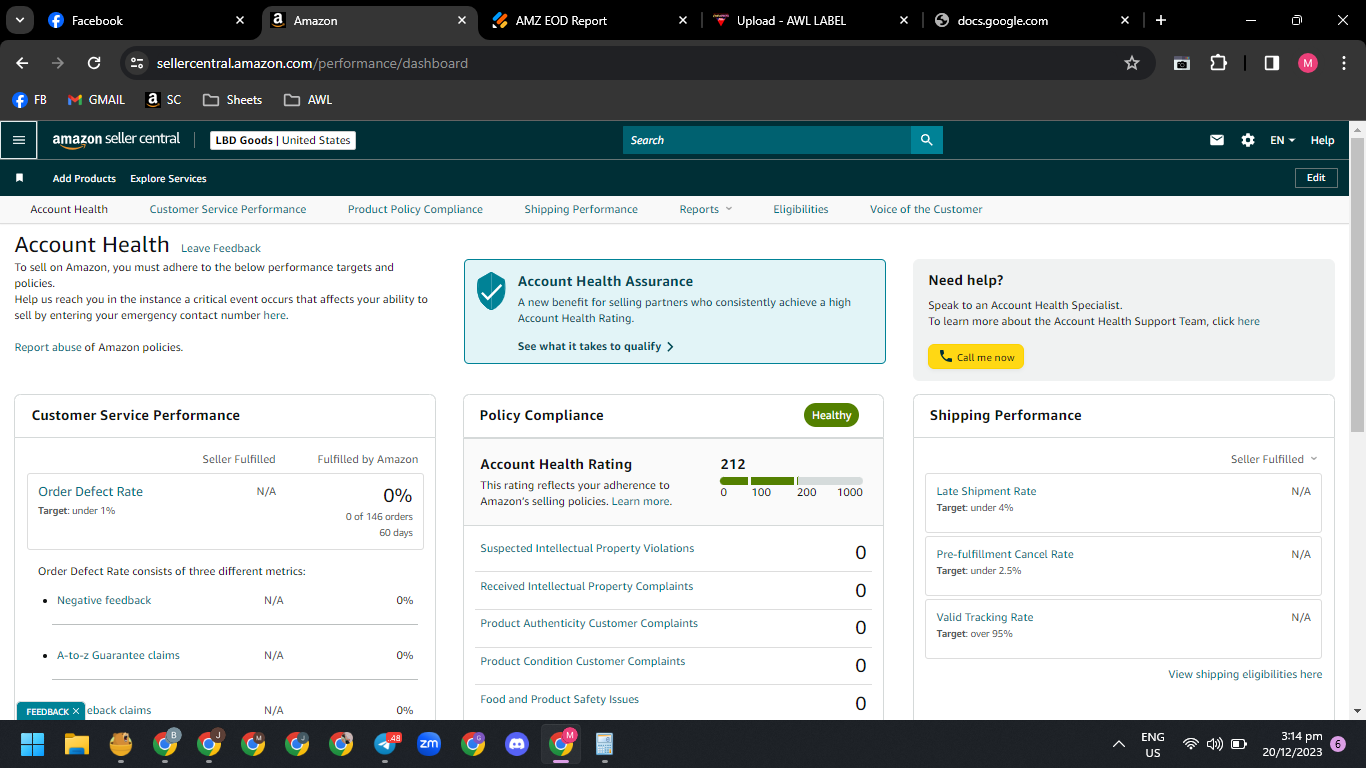This screenshot has height=768, width=1366.
Task: Open the Chrome tab search dropdown
Action: point(20,20)
